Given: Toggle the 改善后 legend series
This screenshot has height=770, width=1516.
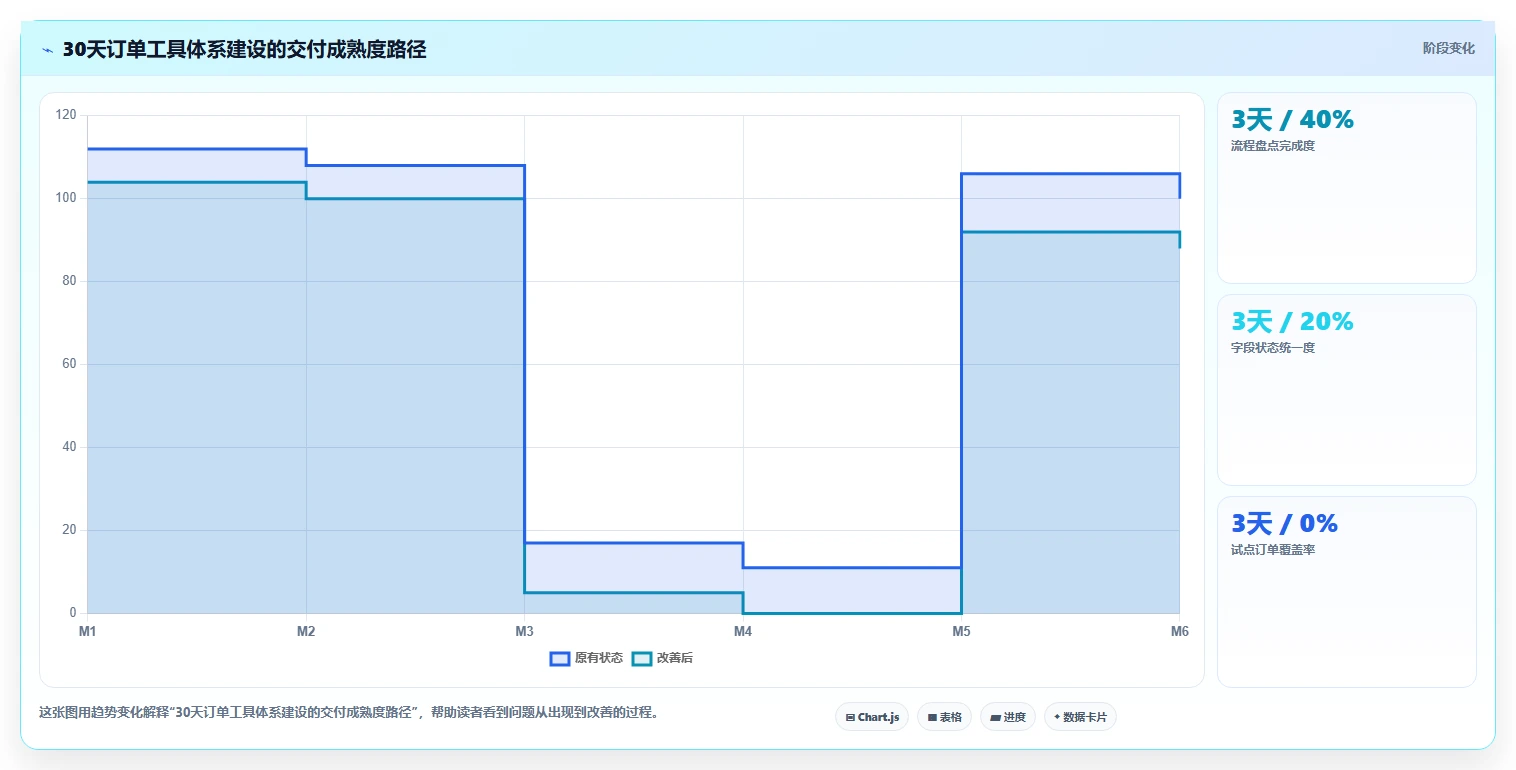Looking at the screenshot, I should 662,658.
